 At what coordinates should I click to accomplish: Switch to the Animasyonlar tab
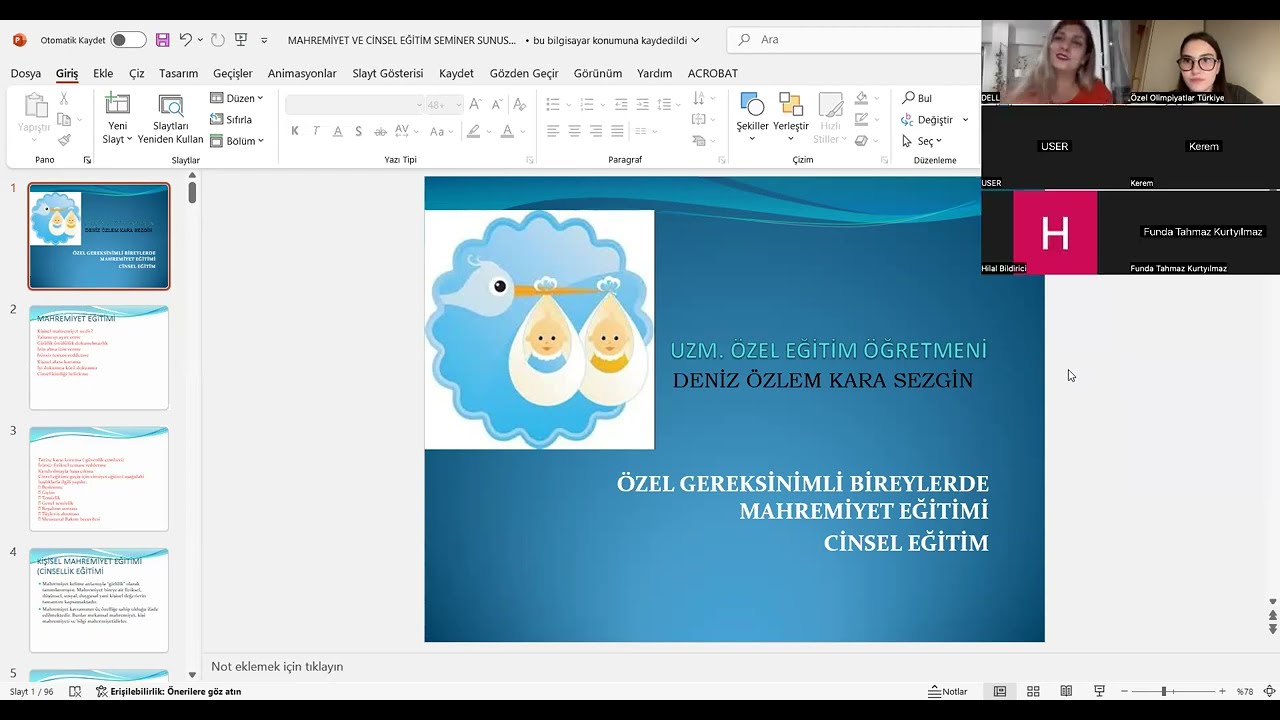tap(302, 73)
